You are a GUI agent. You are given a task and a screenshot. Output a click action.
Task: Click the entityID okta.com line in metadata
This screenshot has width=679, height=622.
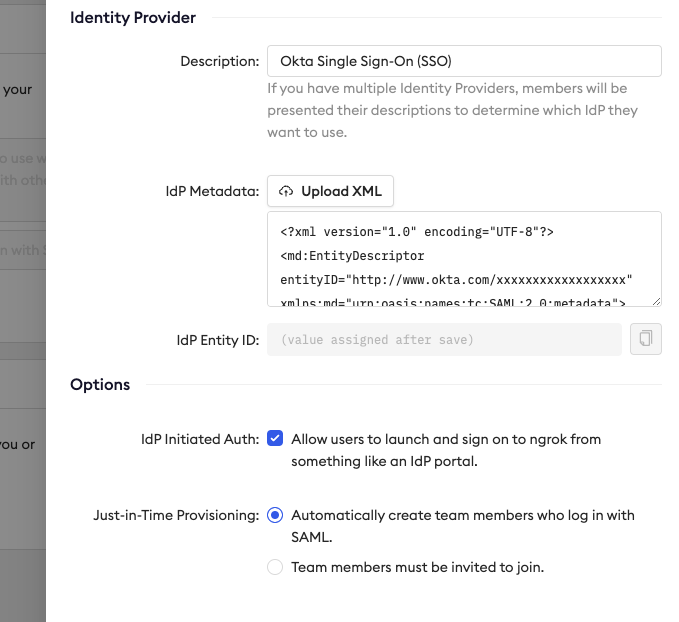pyautogui.click(x=456, y=280)
